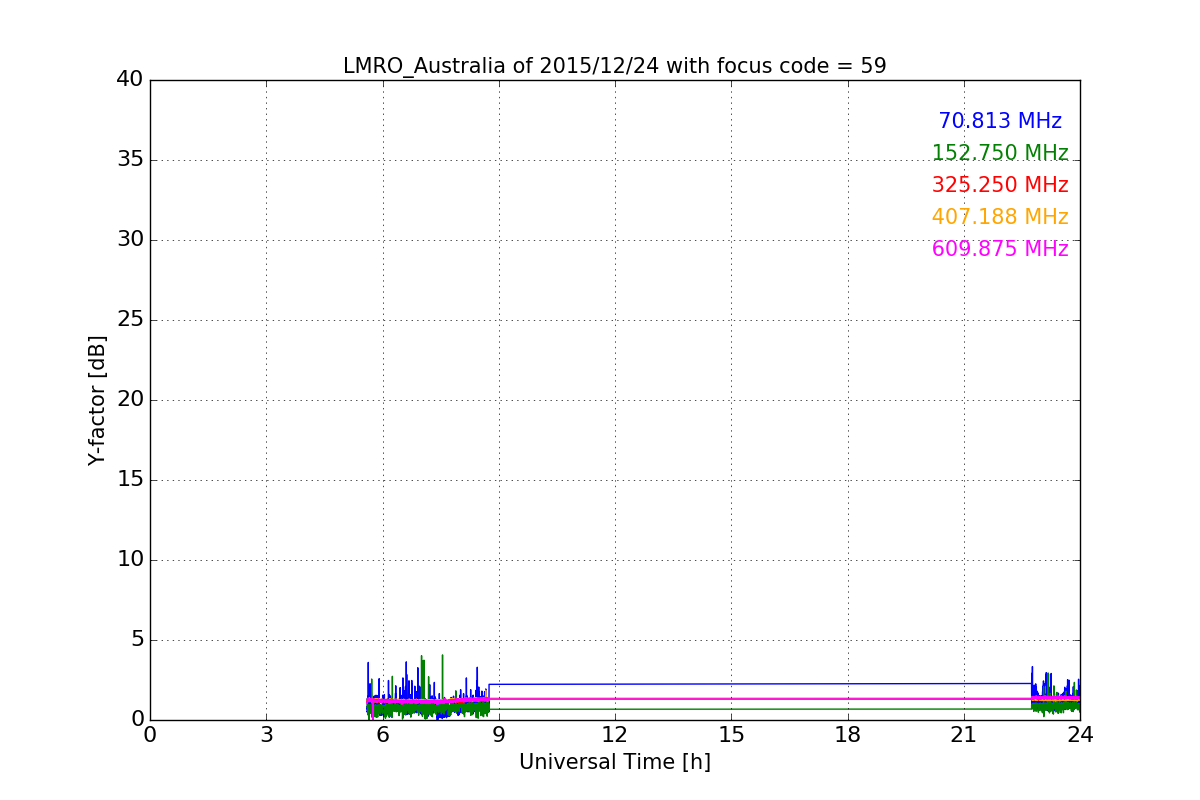Click the 24 tick on the time axis
This screenshot has height=800, width=1200.
(x=1080, y=735)
